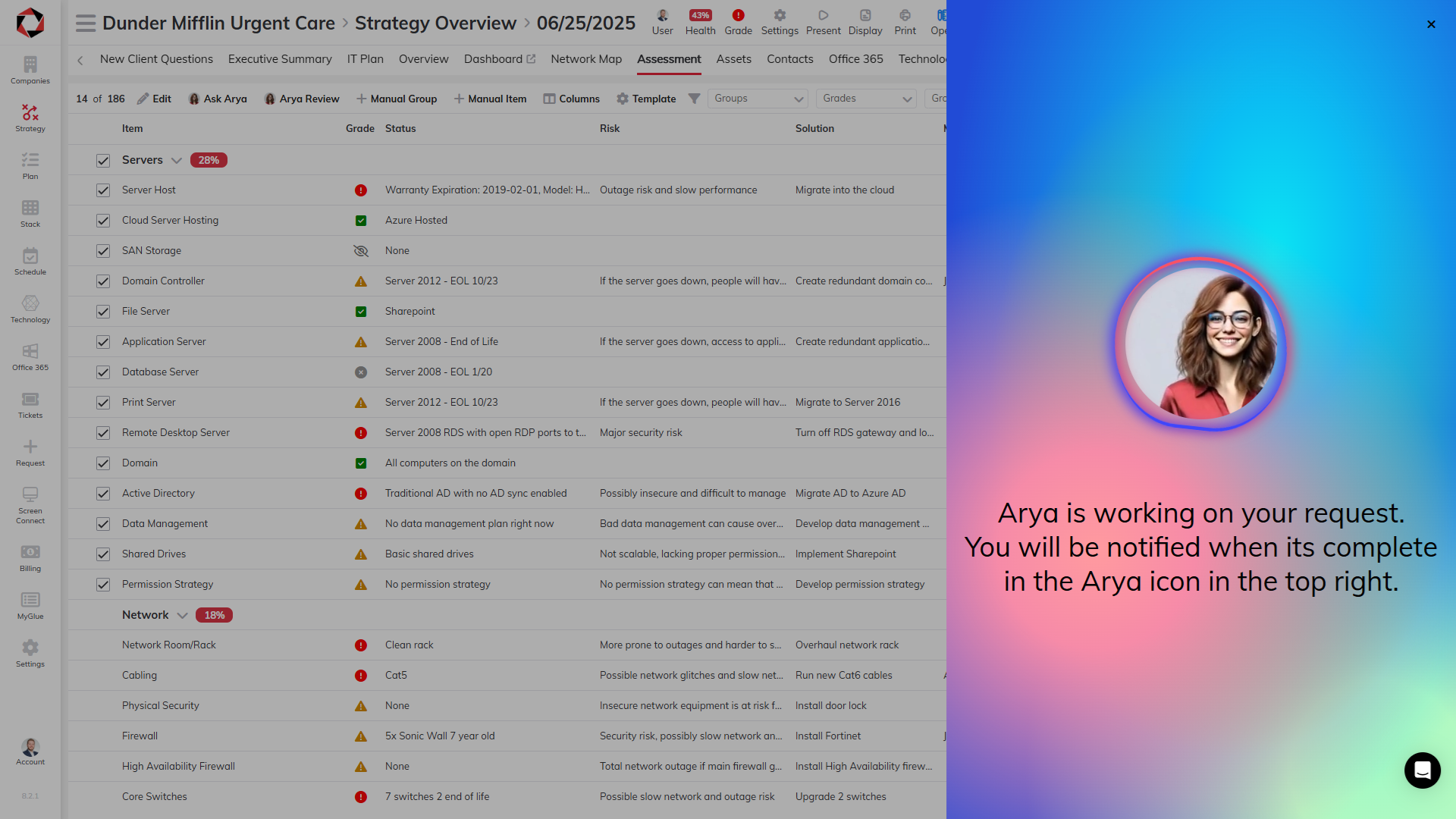Click the filter funnel icon
1456x819 pixels.
[x=694, y=99]
